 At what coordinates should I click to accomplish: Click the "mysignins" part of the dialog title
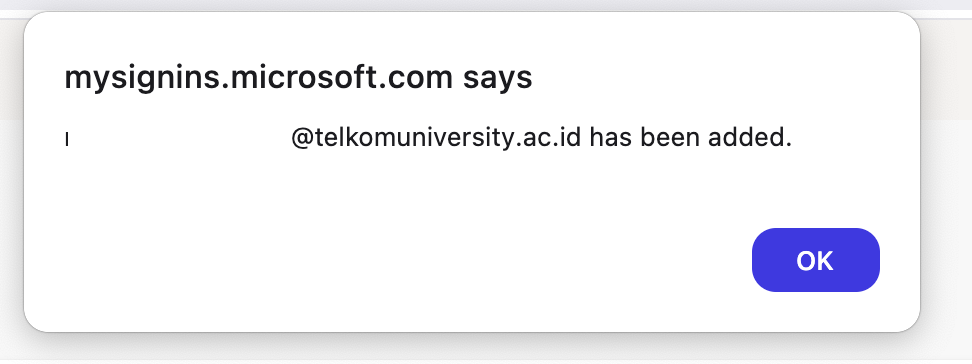coord(141,79)
